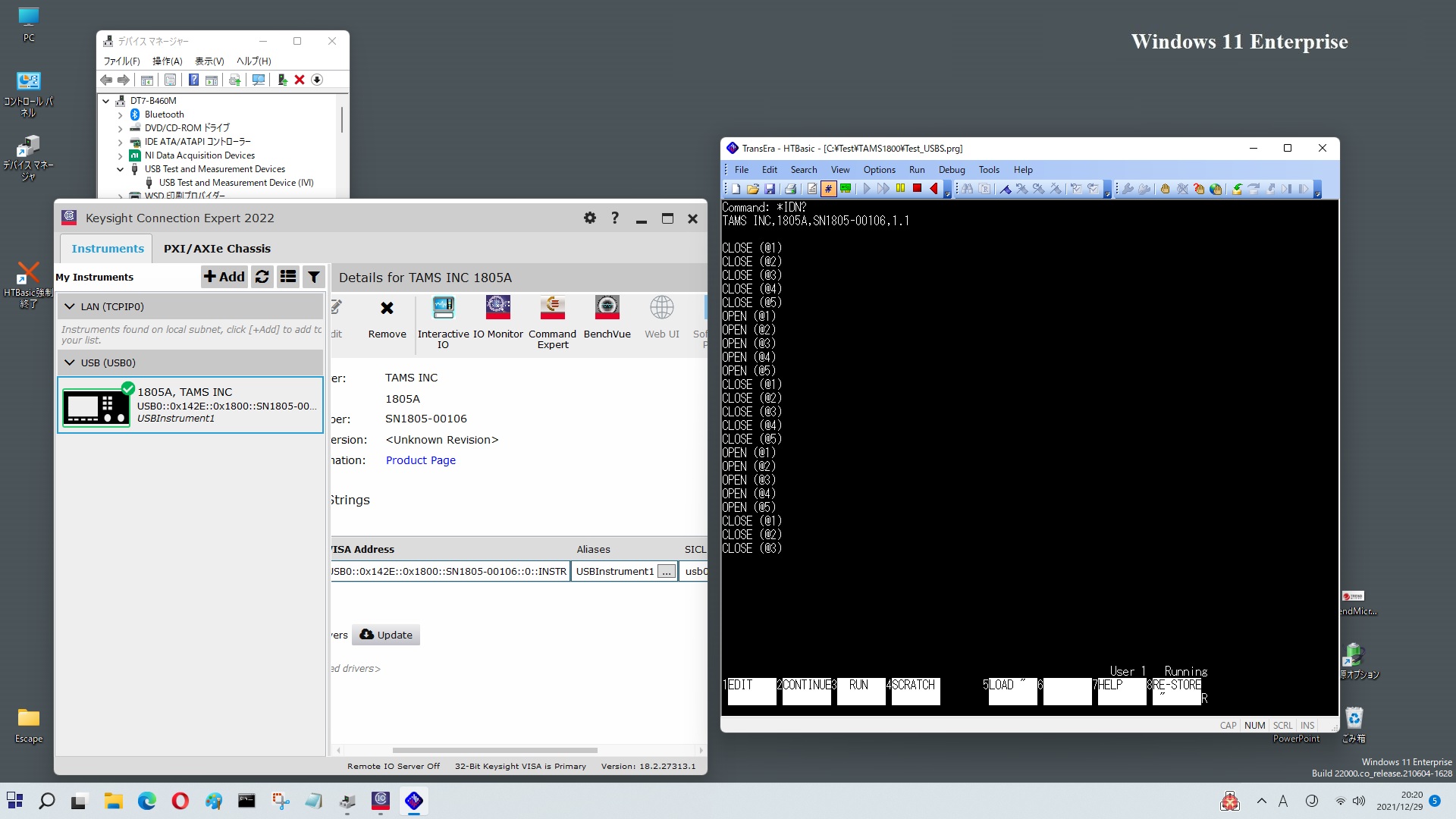
Task: Expand Bluetooth node in Device Manager
Action: pyautogui.click(x=120, y=115)
